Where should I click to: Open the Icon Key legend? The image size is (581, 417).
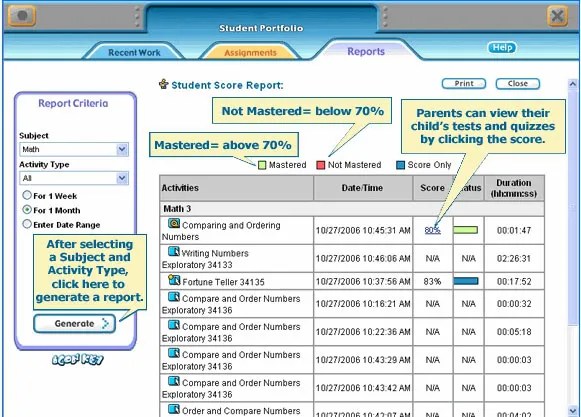coord(78,360)
